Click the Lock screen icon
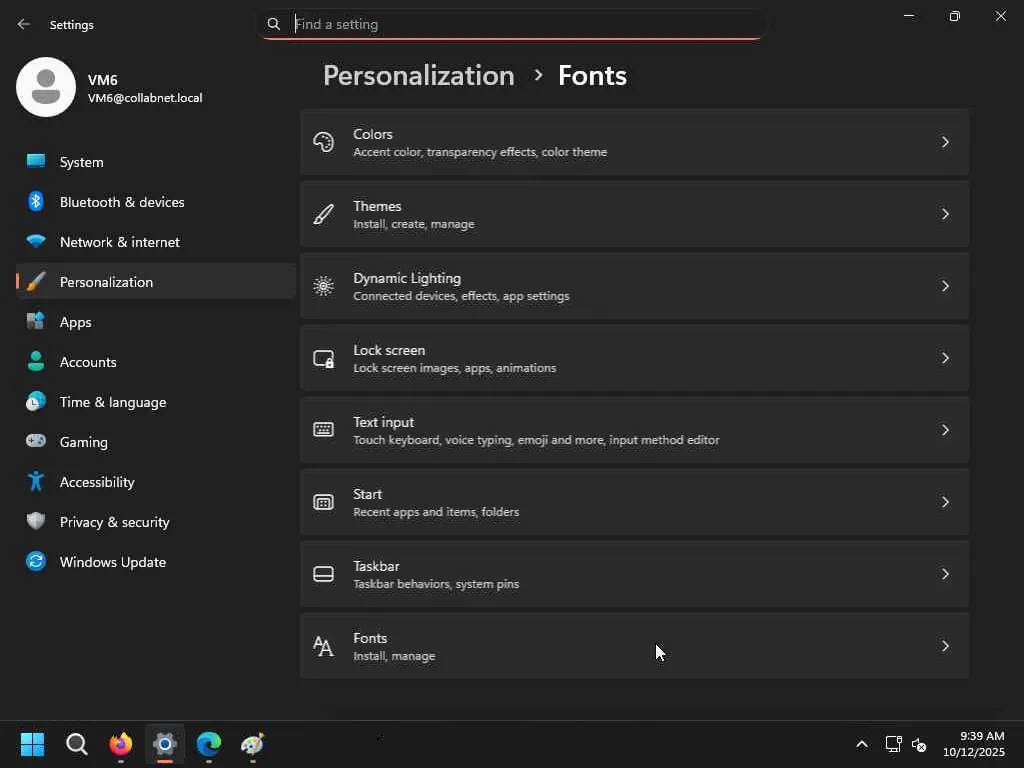Image resolution: width=1024 pixels, height=768 pixels. tap(323, 358)
